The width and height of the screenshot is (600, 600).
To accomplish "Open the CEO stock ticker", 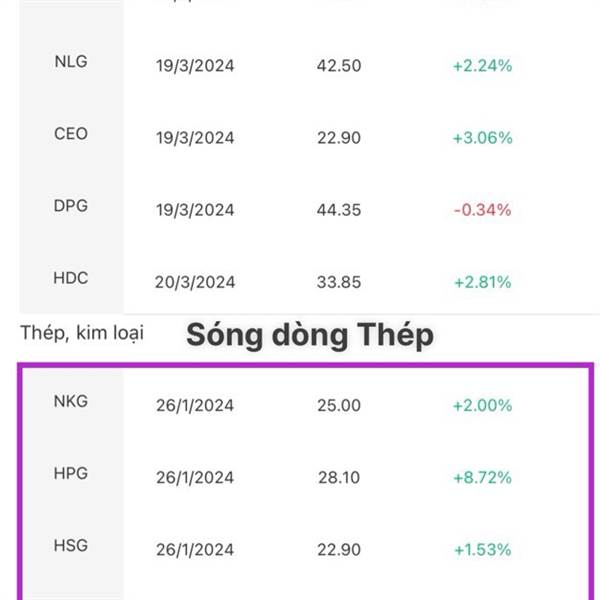I will point(71,134).
